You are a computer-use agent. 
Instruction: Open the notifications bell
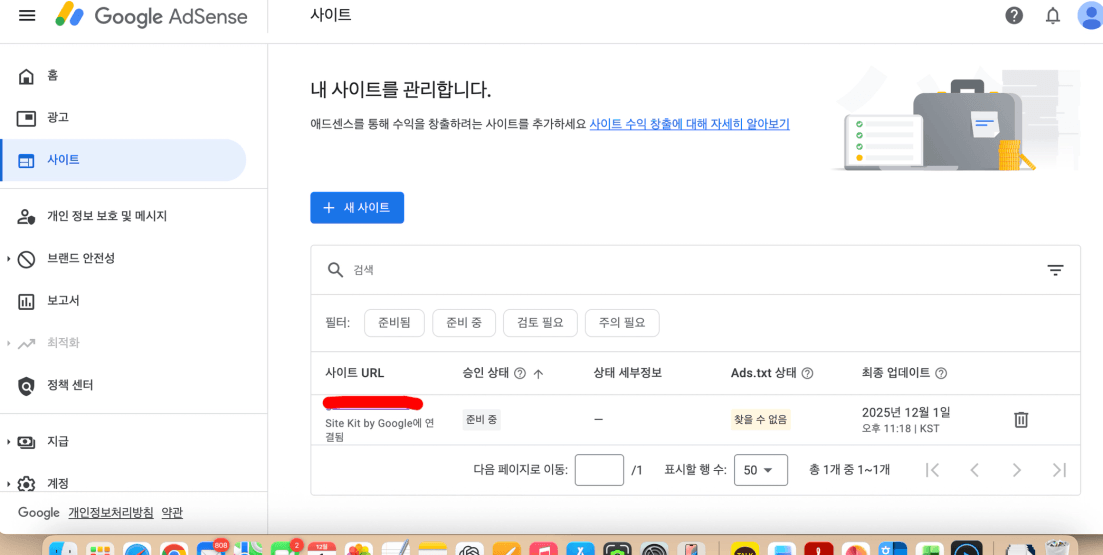[1052, 16]
